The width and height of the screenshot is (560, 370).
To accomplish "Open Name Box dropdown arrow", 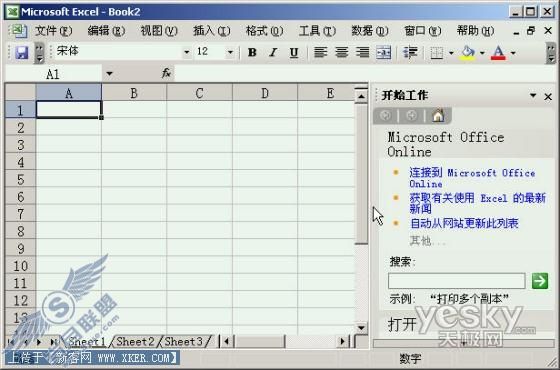I will coord(109,74).
